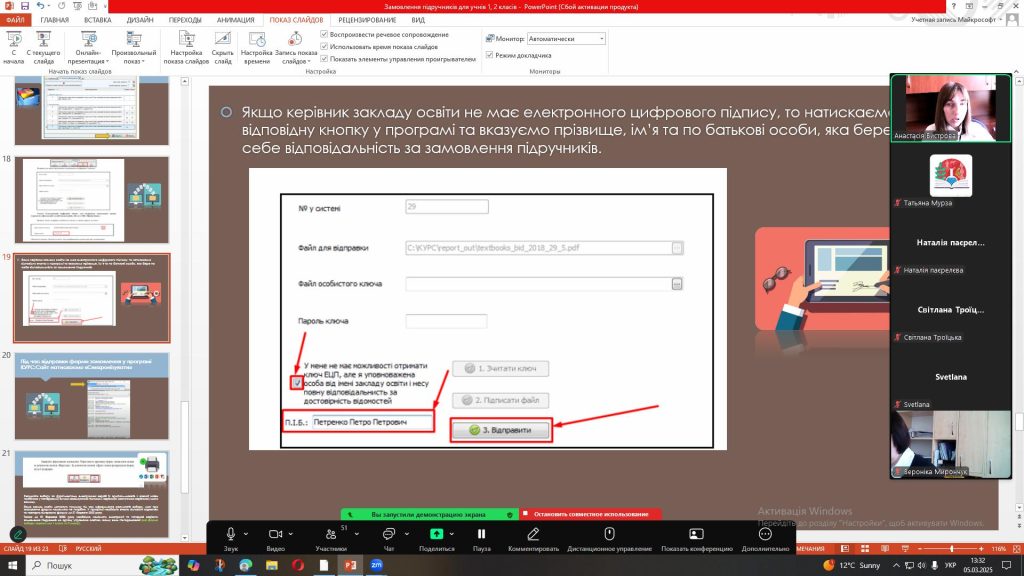Toggle Use slide timings checkbox
The height and width of the screenshot is (576, 1024).
point(324,46)
